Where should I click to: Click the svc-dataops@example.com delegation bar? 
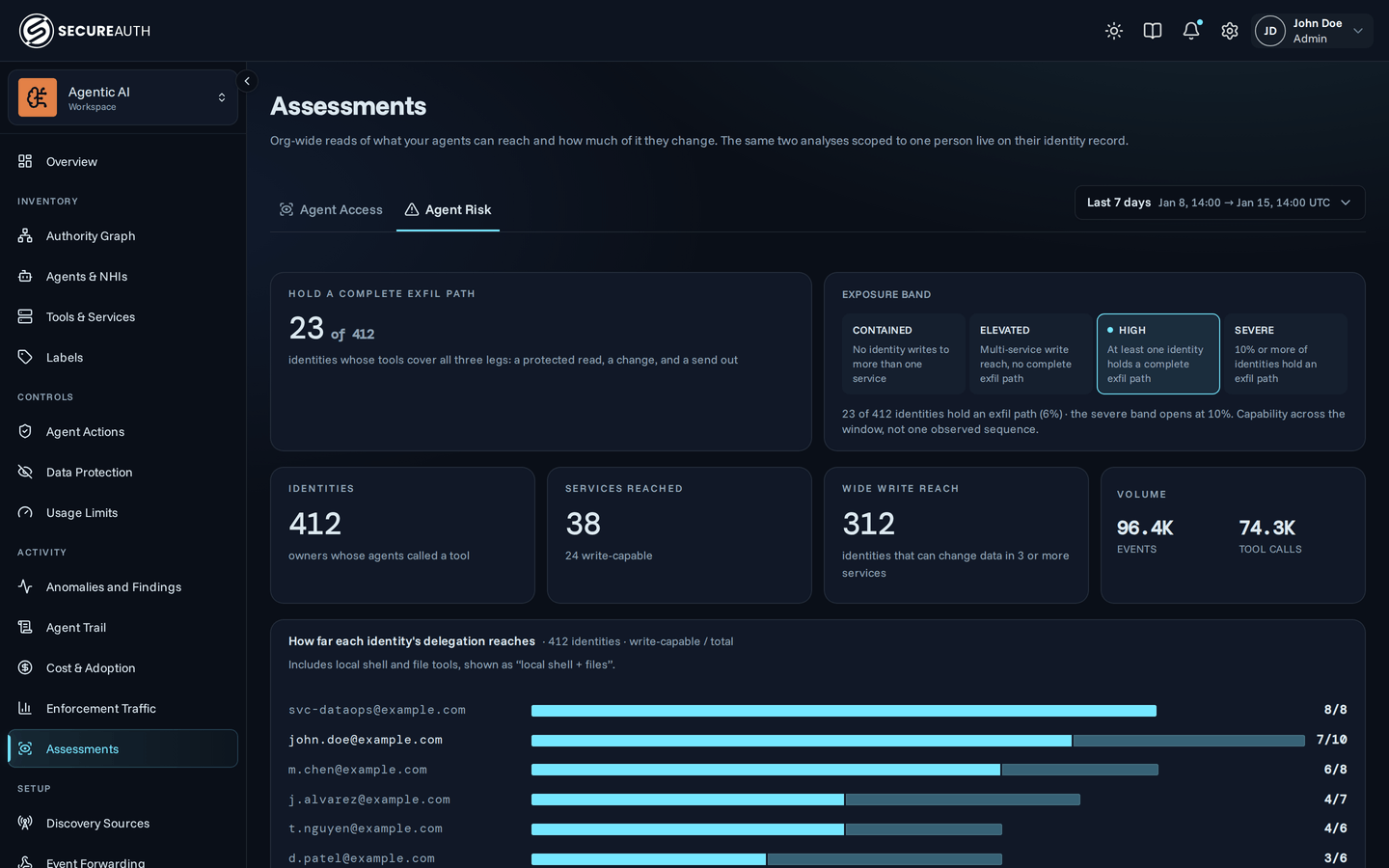point(844,711)
